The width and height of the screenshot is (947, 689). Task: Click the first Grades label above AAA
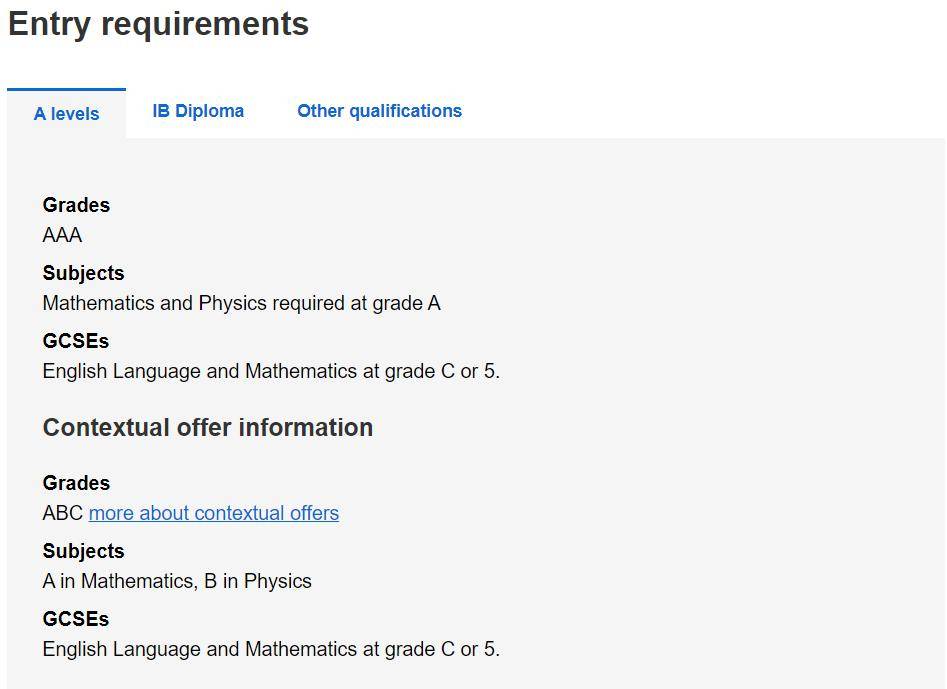[76, 205]
